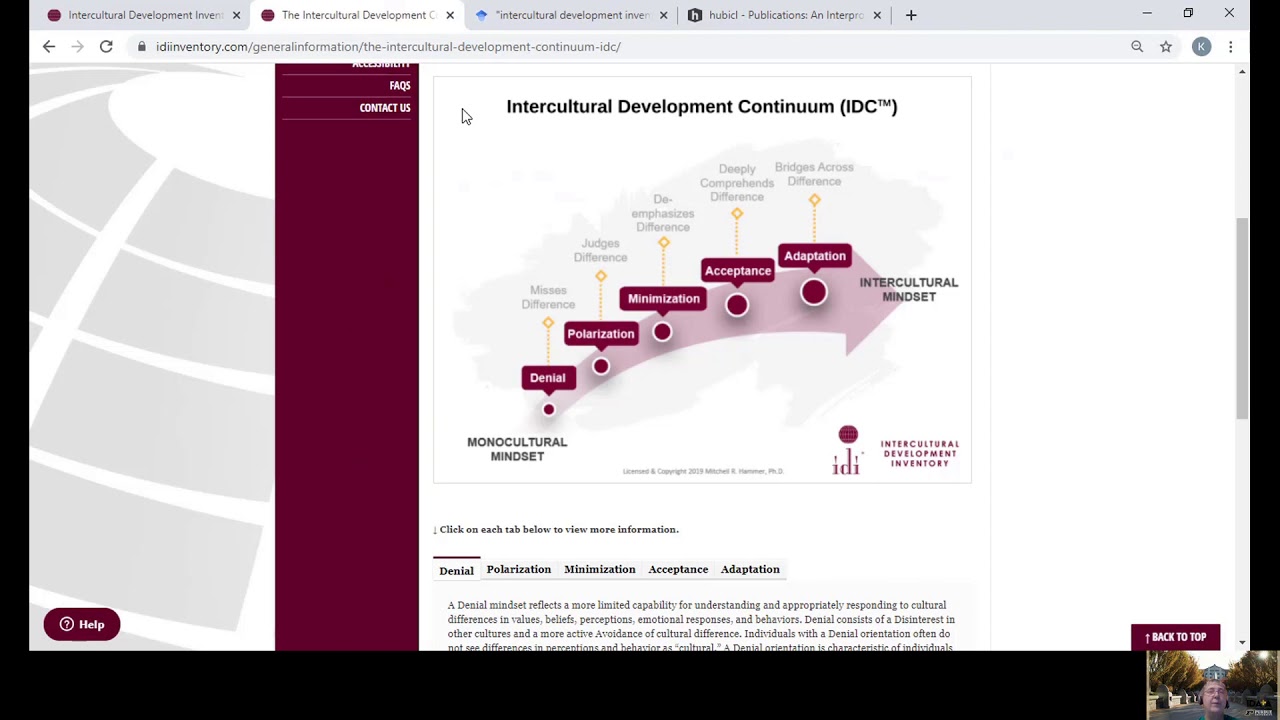Close the hubicl Publications tab
This screenshot has width=1280, height=720.
[x=877, y=15]
